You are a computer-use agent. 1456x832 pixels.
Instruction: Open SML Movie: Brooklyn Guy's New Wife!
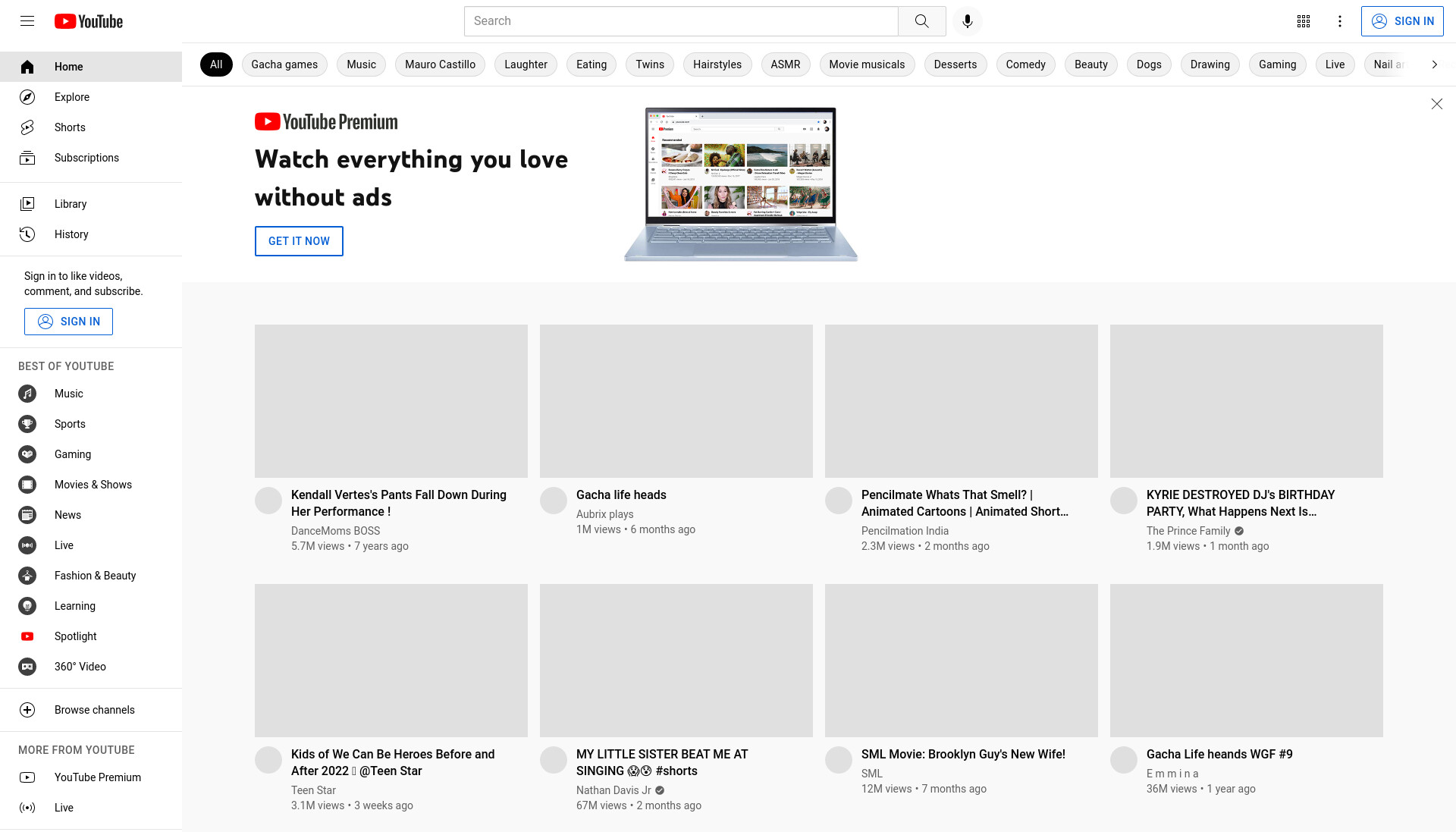[x=963, y=754]
